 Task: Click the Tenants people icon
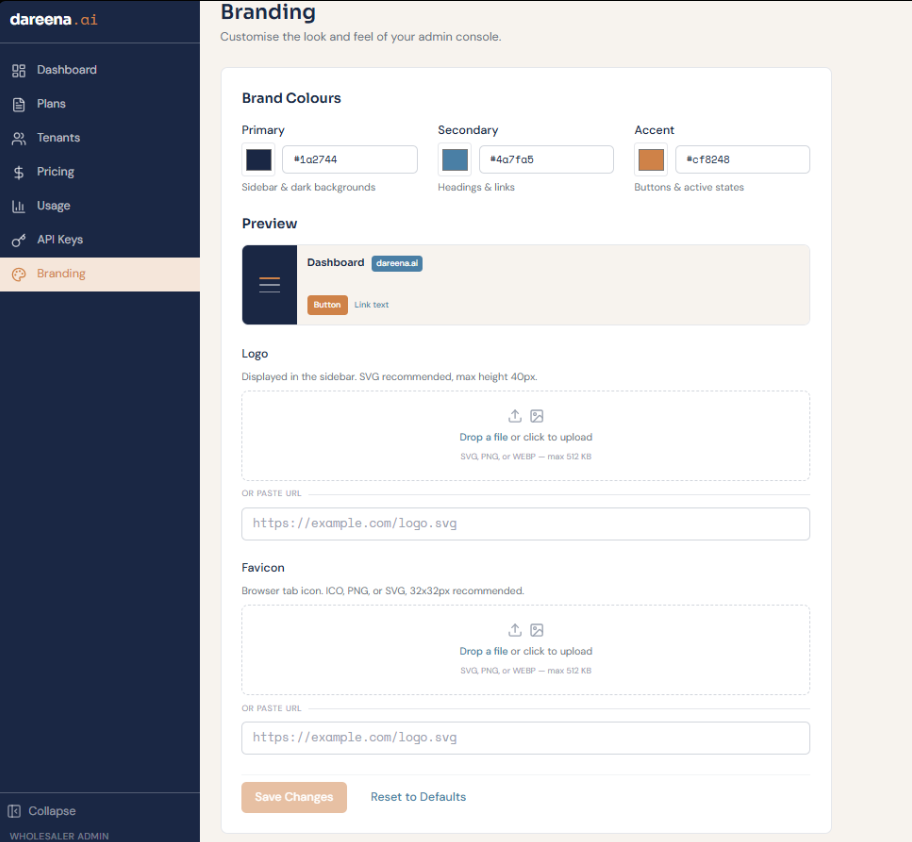(18, 138)
